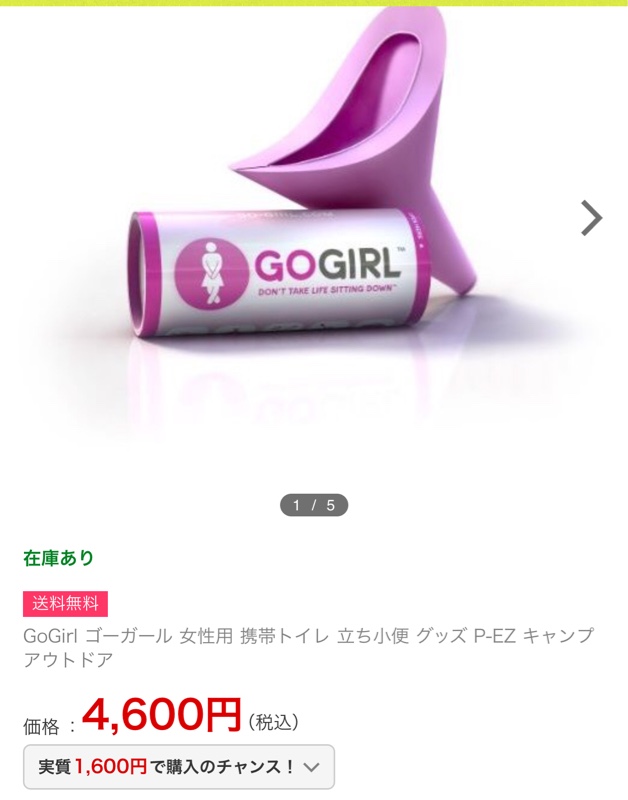Expand the 実質1,600円で購入のチャンス dropdown
This screenshot has height=800, width=628.
point(179,767)
